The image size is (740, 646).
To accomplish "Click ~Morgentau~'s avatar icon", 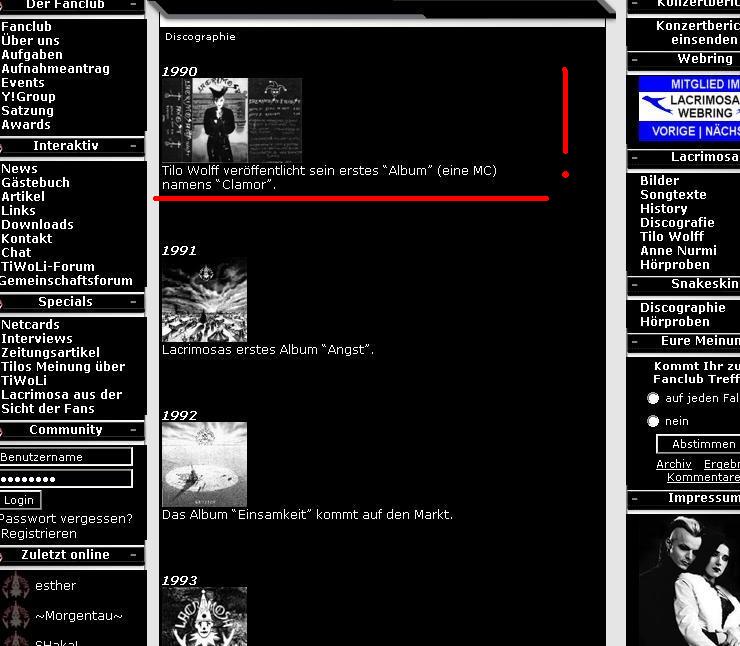I will (x=15, y=615).
